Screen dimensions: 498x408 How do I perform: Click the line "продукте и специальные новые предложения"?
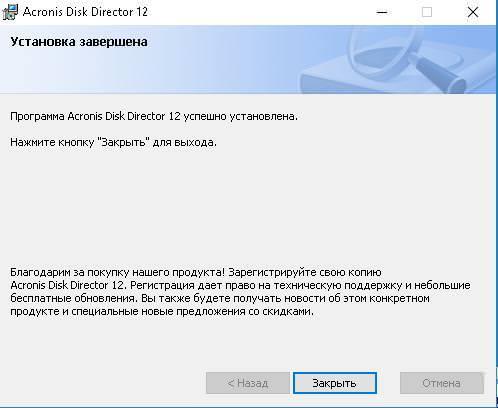[x=162, y=311]
